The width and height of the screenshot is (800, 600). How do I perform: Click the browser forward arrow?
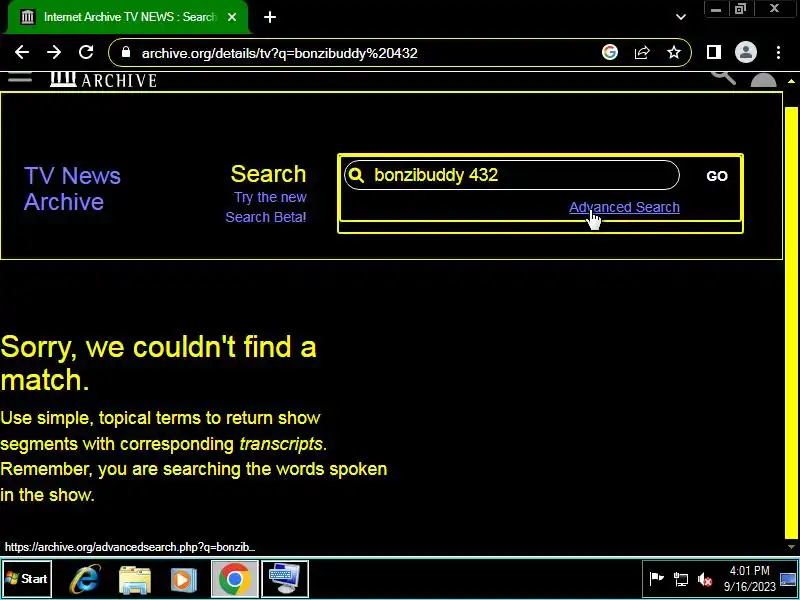[54, 52]
